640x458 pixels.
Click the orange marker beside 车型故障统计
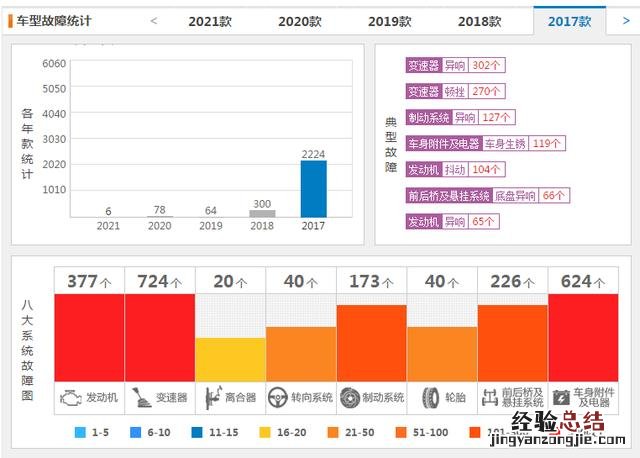pos(10,21)
